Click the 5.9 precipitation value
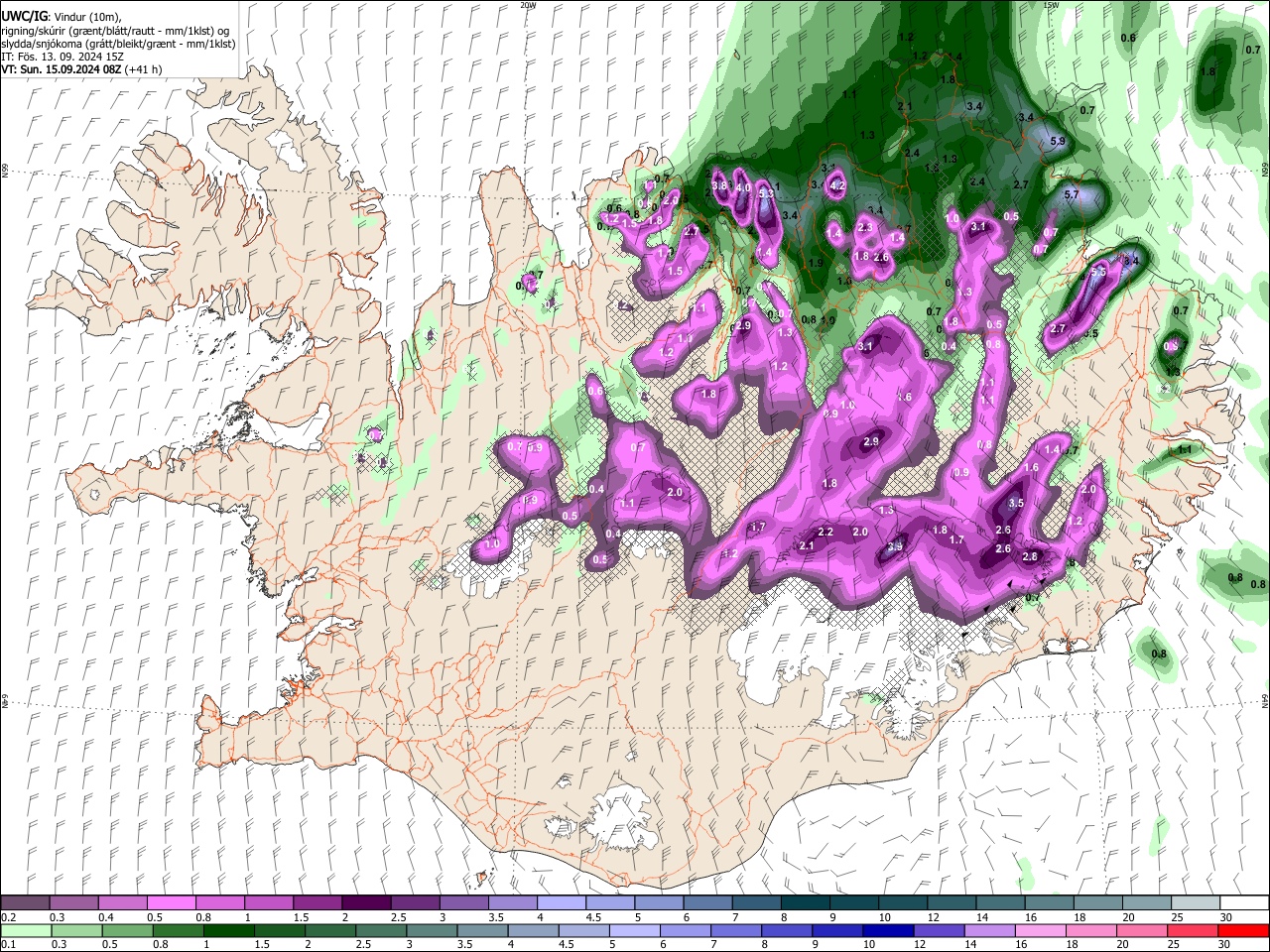Viewport: 1270px width, 952px height. (x=1057, y=142)
